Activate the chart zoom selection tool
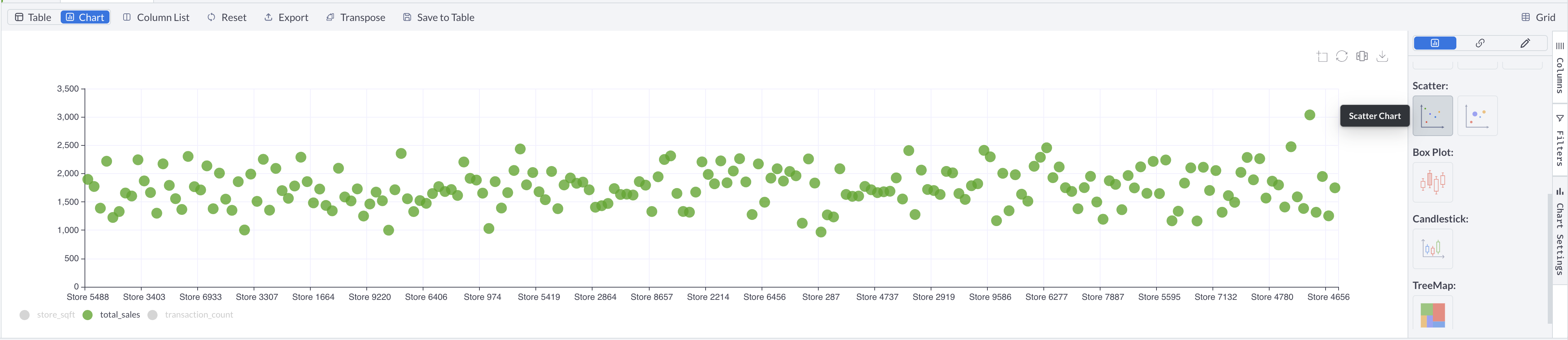The height and width of the screenshot is (340, 1568). (x=1322, y=56)
